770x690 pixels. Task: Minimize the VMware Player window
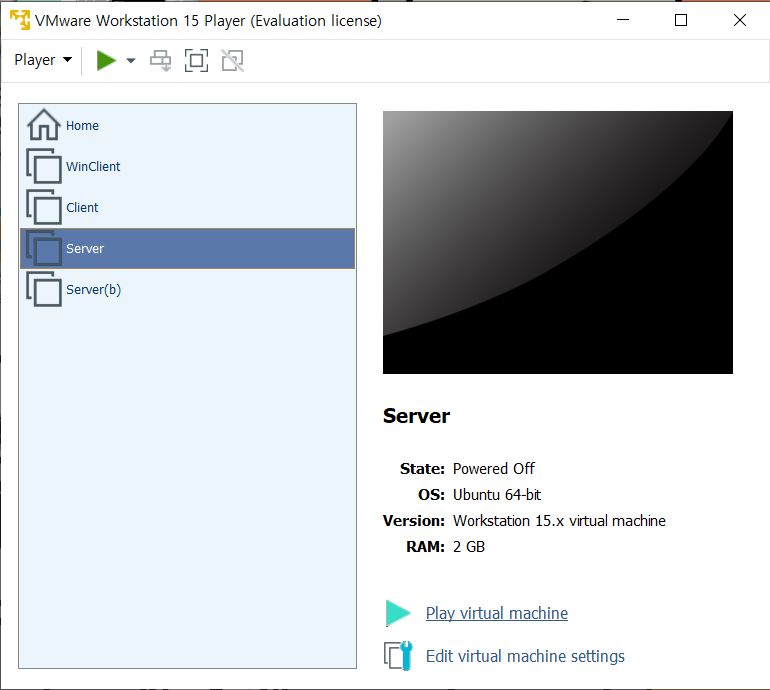click(x=623, y=20)
